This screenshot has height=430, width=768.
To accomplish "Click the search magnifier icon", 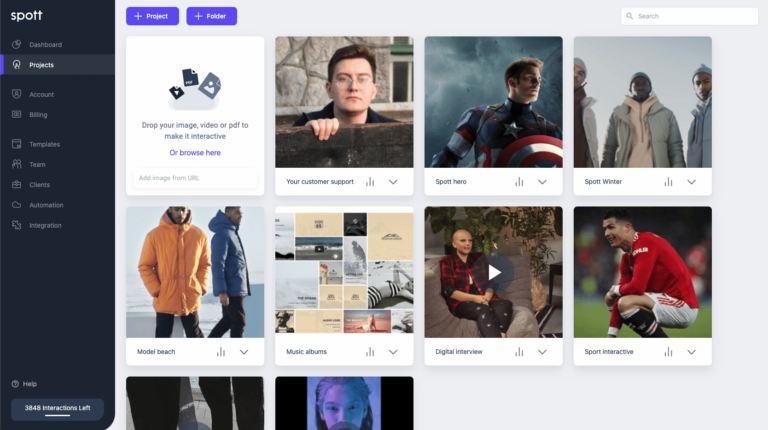I will (x=630, y=16).
